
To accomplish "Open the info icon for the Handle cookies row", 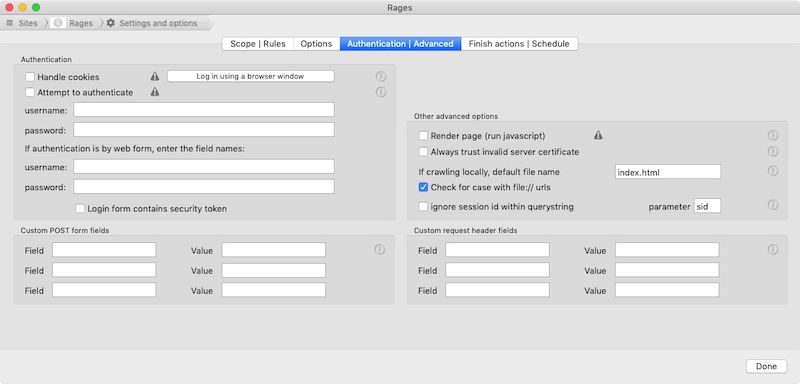I will pos(381,76).
